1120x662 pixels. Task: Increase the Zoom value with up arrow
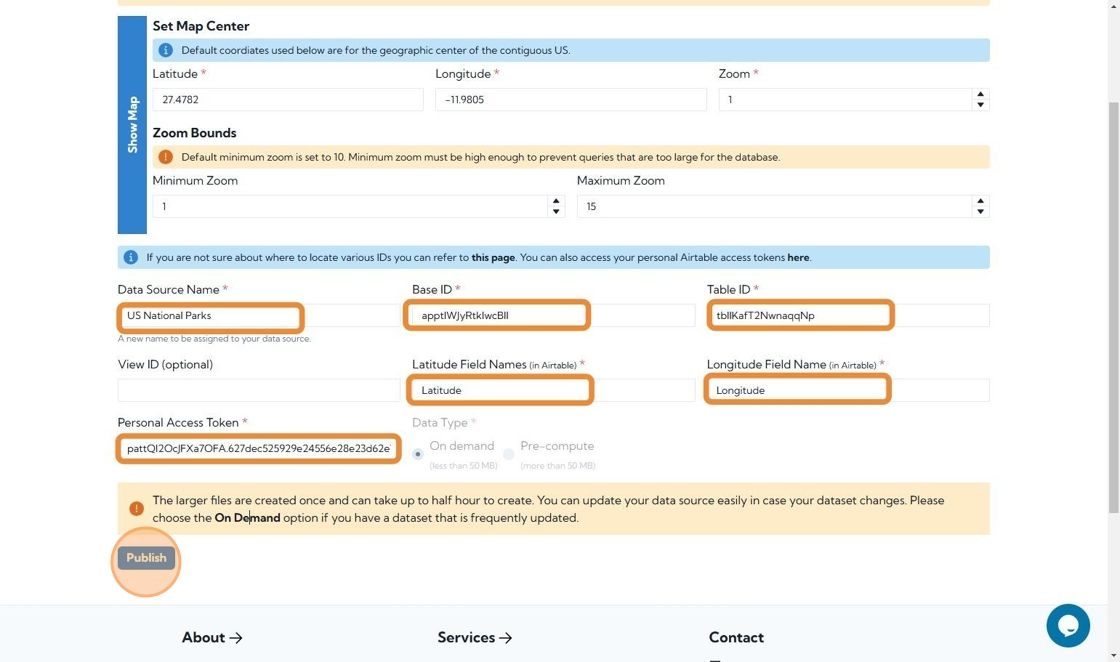tap(981, 94)
